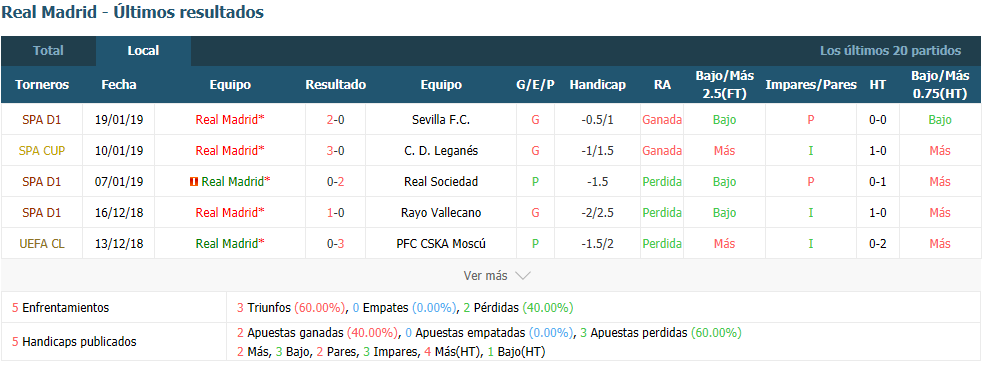Click the UEFA CL tournament label
This screenshot has width=982, height=365.
pos(42,244)
